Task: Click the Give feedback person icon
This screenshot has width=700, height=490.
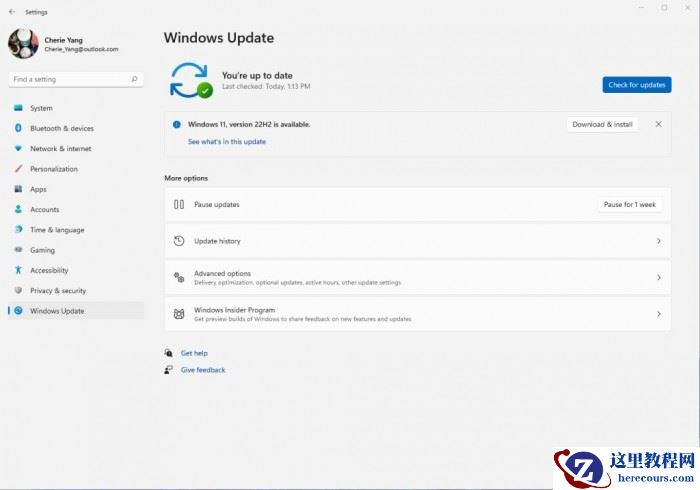Action: [168, 370]
